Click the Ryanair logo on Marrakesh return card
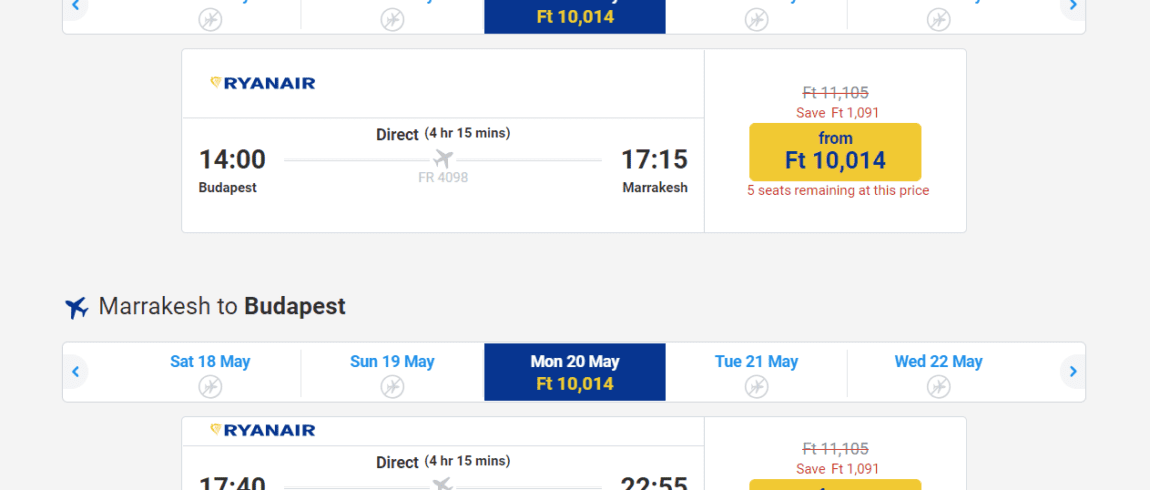The width and height of the screenshot is (1150, 490). tap(263, 430)
